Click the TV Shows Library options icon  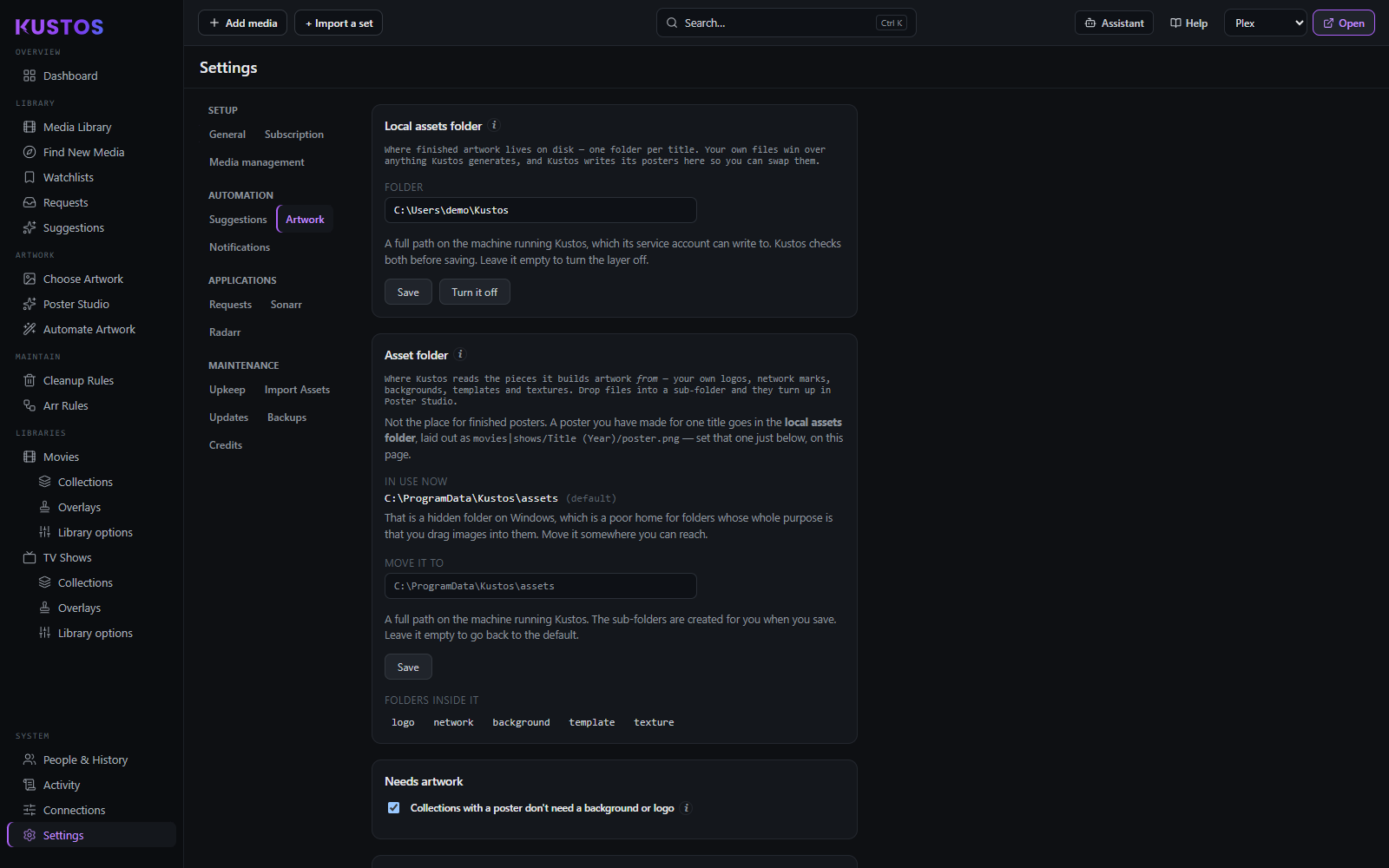[44, 633]
